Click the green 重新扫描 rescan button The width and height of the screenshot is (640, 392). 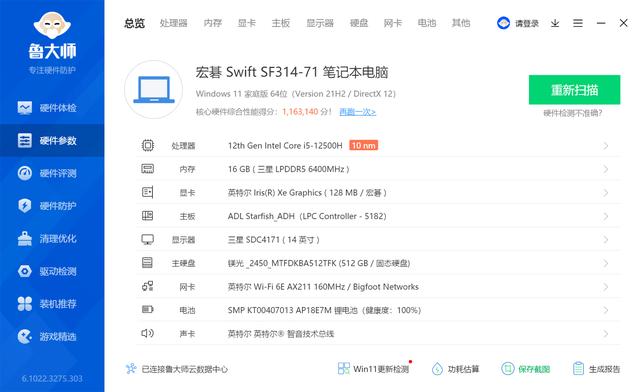[x=574, y=89]
